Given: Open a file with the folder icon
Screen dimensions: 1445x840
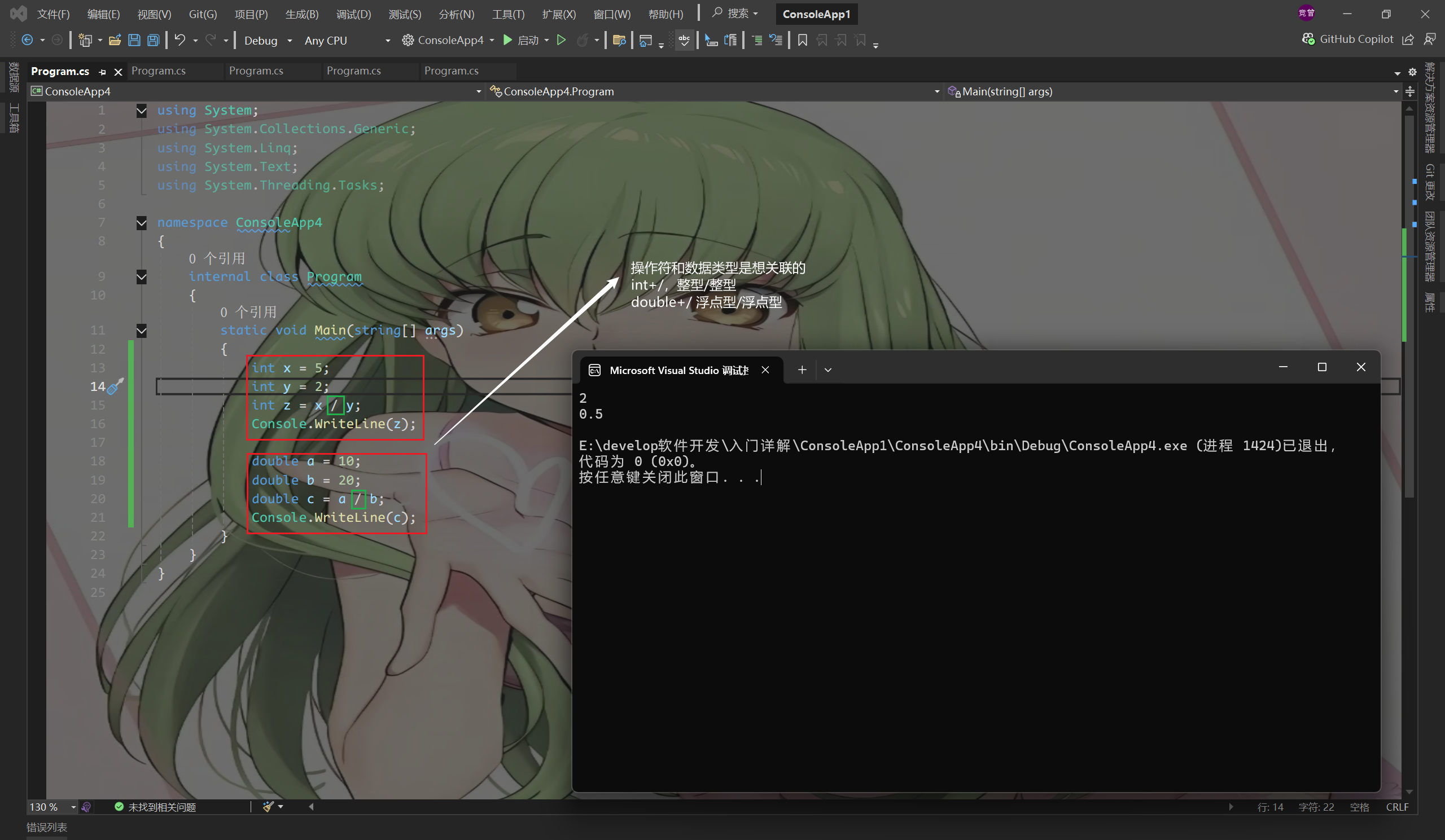Looking at the screenshot, I should pos(115,40).
